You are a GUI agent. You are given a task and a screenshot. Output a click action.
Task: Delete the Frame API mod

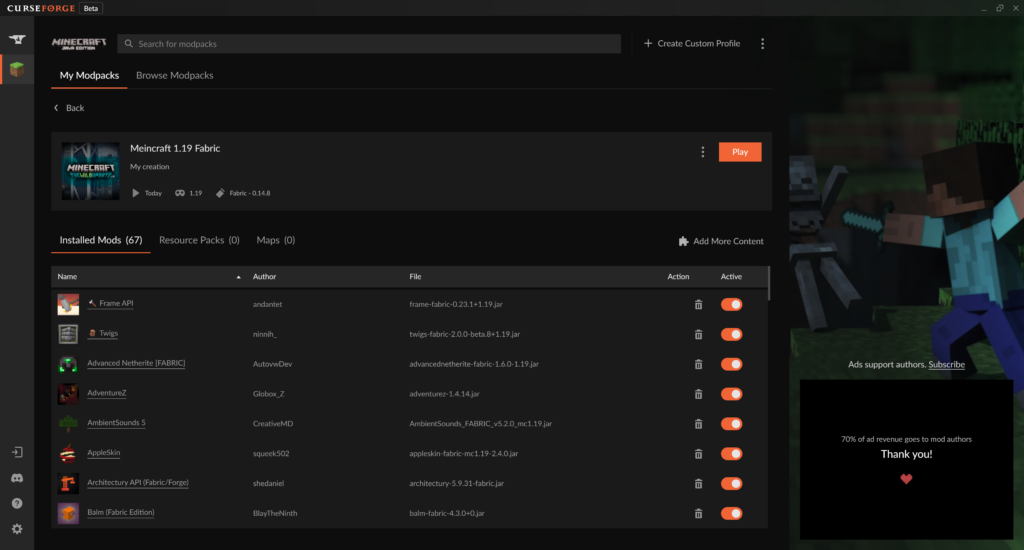[x=698, y=304]
